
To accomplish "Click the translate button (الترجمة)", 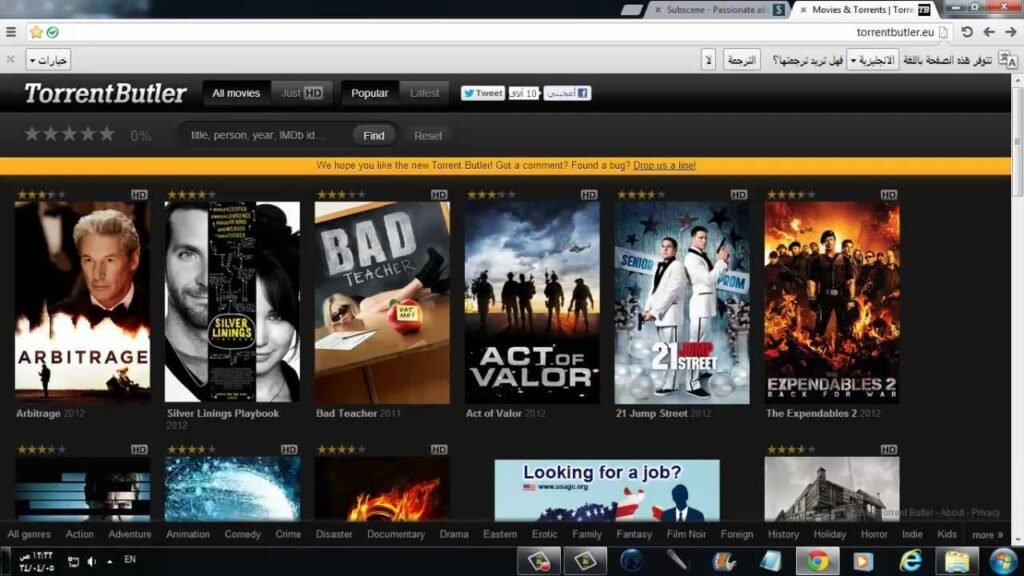I will pyautogui.click(x=741, y=60).
